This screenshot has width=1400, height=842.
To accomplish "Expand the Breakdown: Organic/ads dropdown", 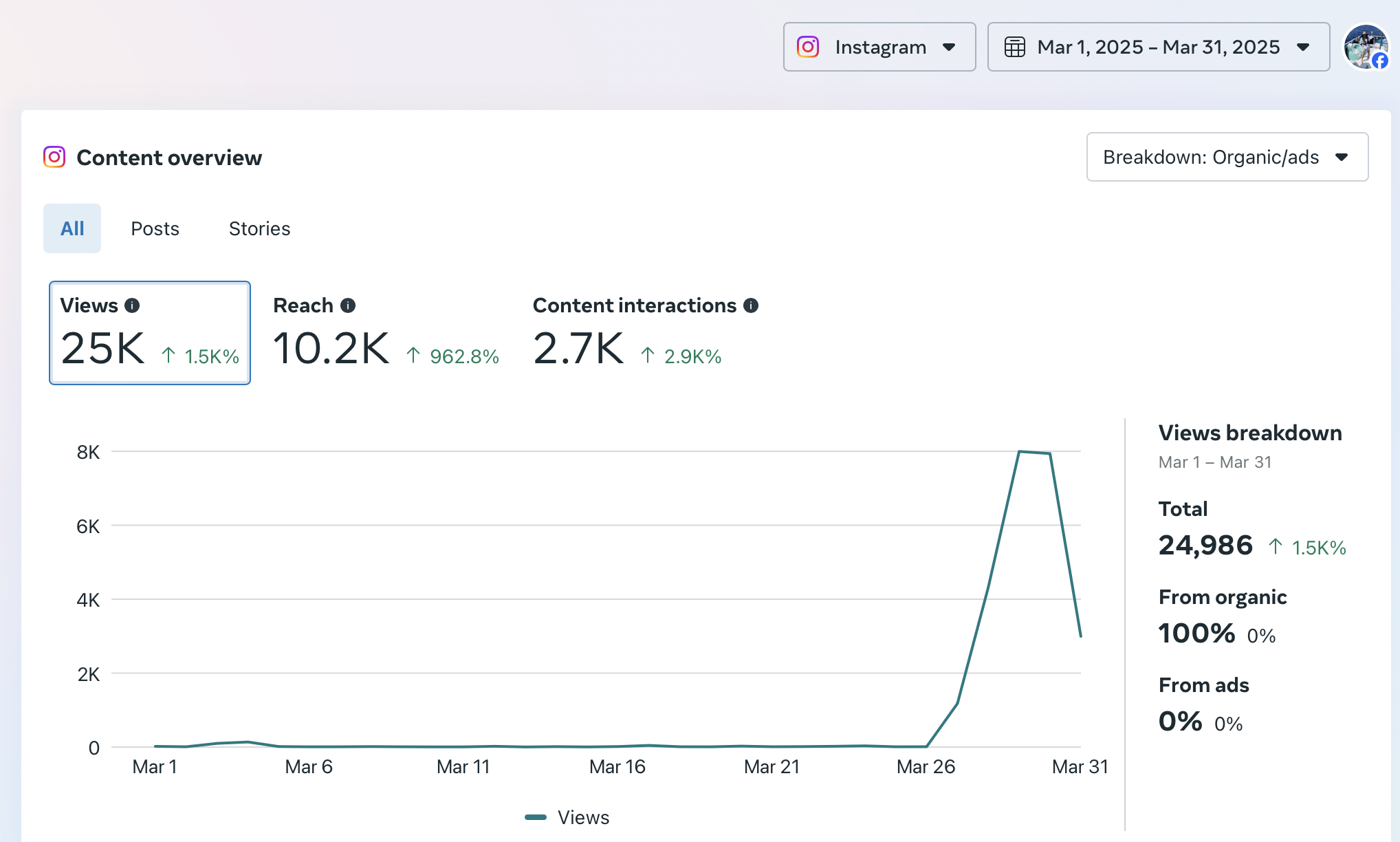I will [1227, 157].
